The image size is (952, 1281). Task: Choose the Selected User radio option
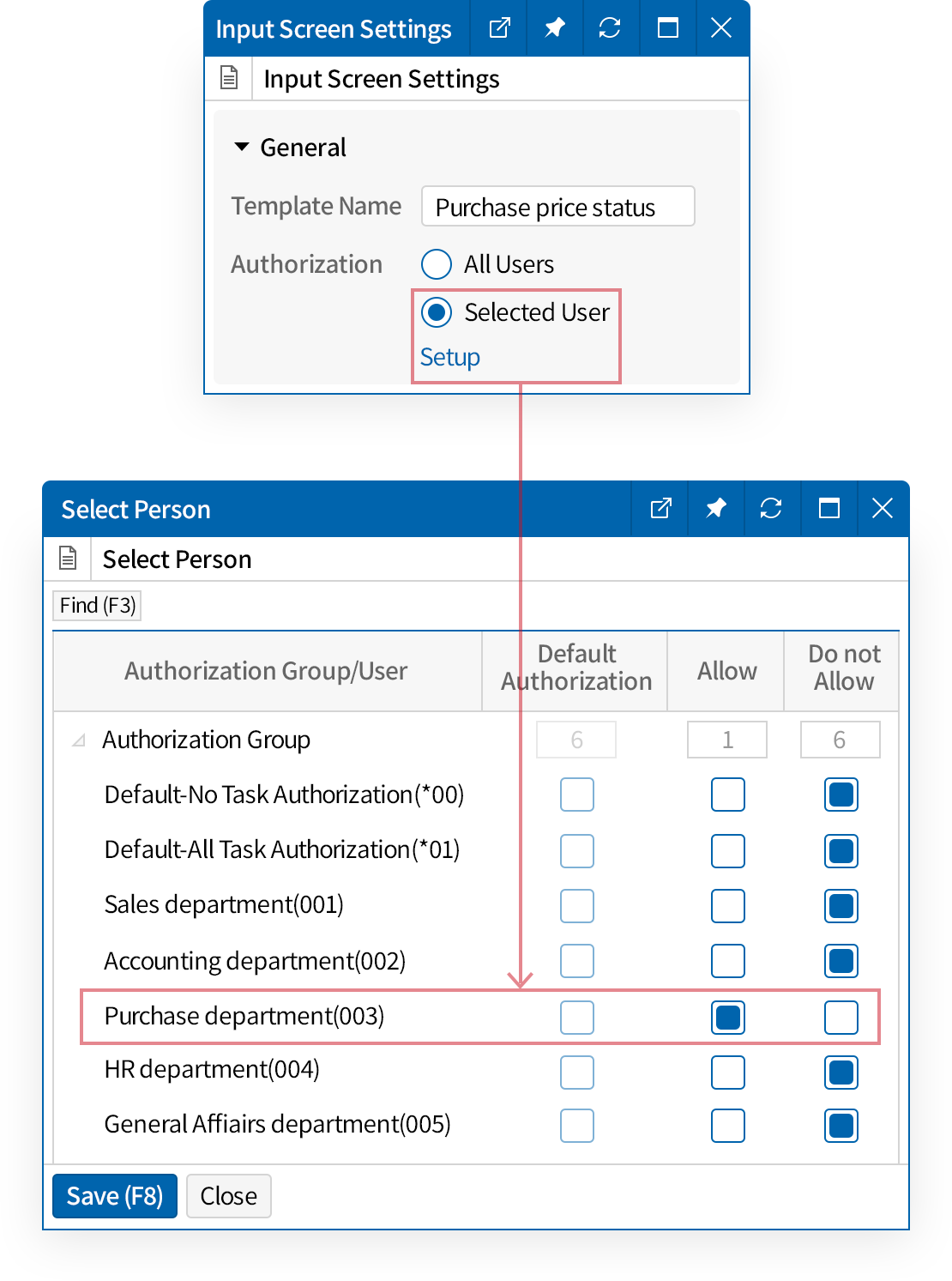[437, 312]
